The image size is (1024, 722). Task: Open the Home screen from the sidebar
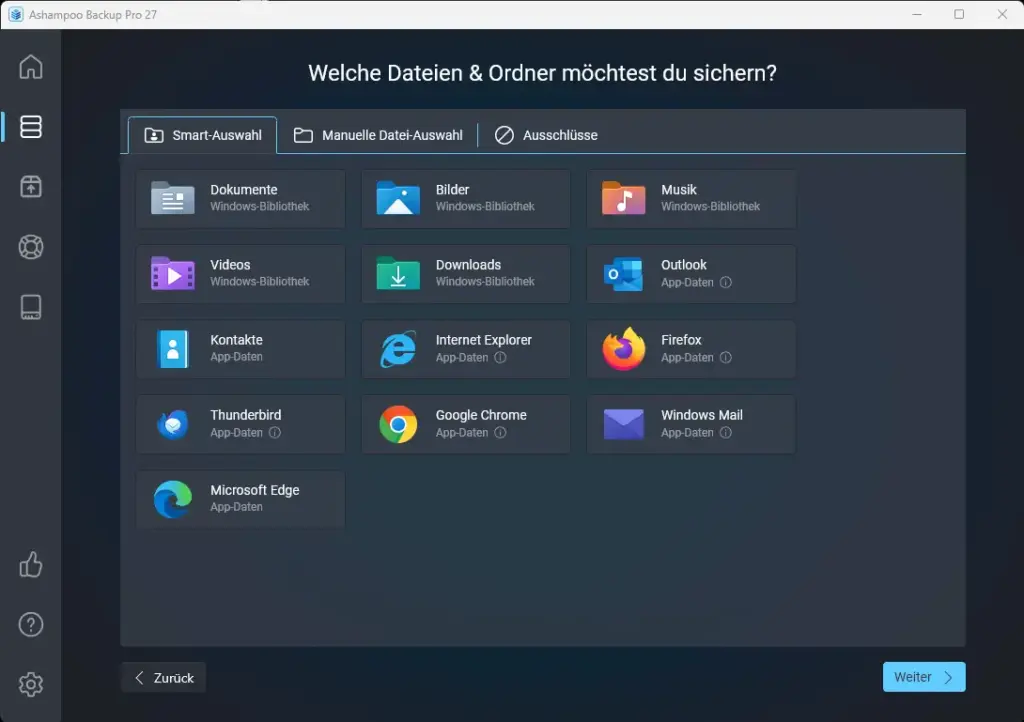31,67
